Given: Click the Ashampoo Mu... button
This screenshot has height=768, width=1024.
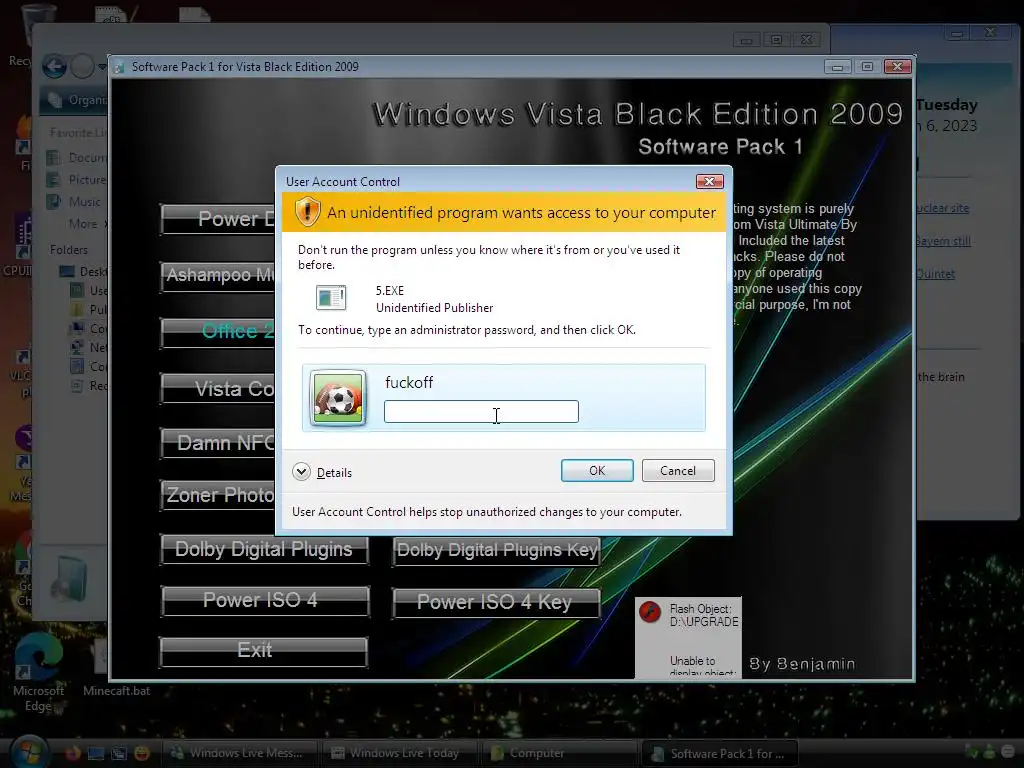Looking at the screenshot, I should click(217, 276).
